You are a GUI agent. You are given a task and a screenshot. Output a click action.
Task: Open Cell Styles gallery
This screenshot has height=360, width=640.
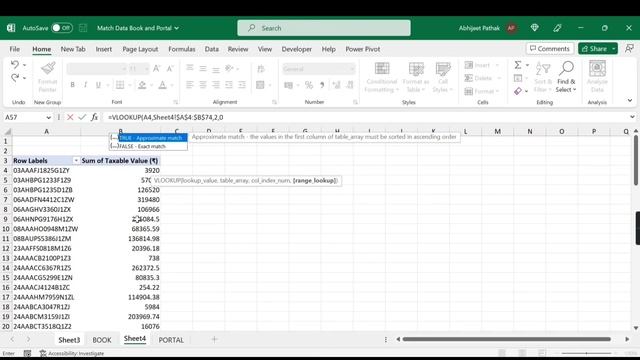(442, 78)
